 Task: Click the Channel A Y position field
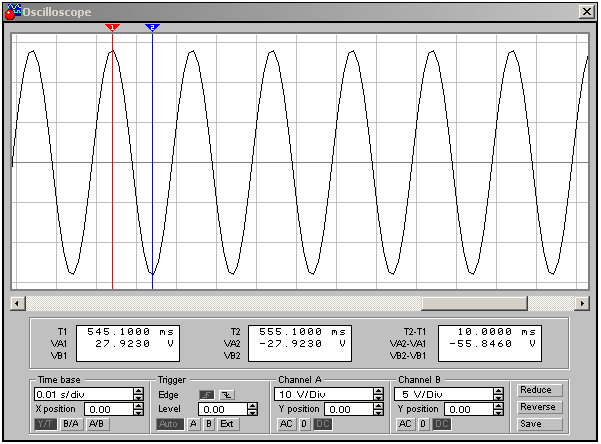click(x=349, y=409)
